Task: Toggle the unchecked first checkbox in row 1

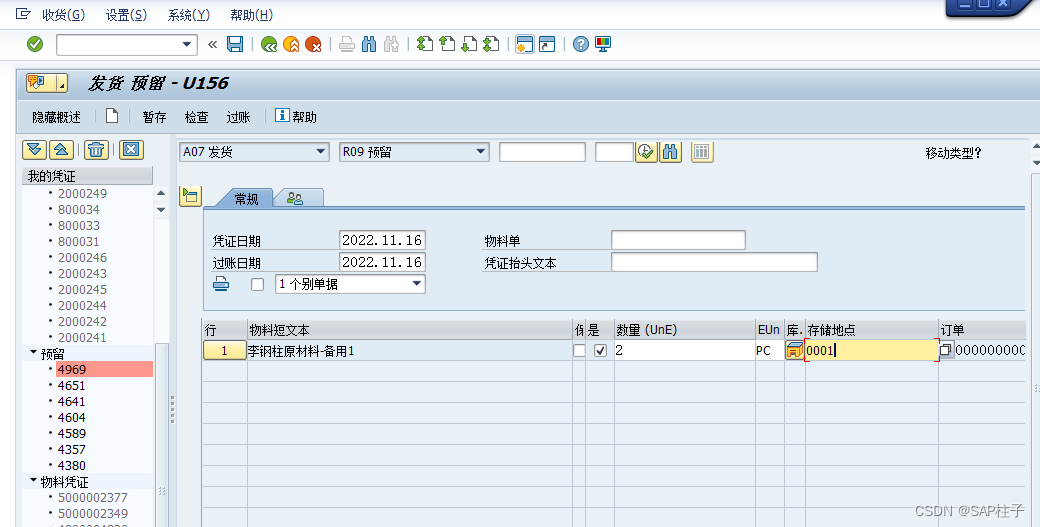Action: (x=579, y=351)
